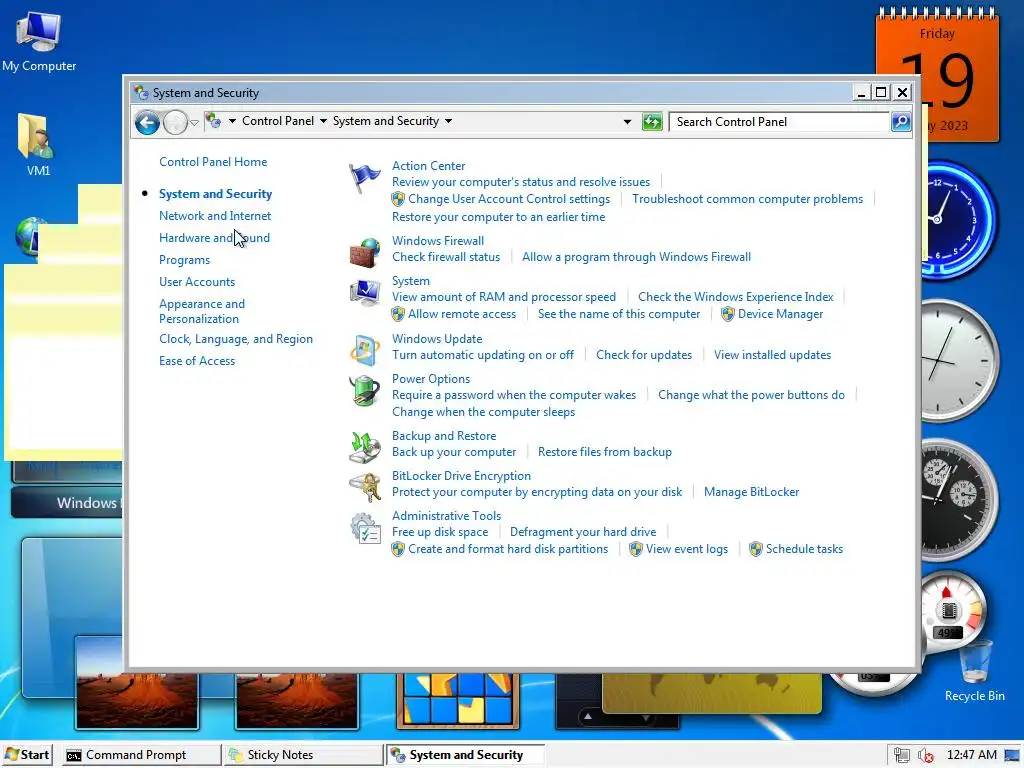Click the Check firewall status link
Screen dimensions: 1024x768
coord(446,257)
